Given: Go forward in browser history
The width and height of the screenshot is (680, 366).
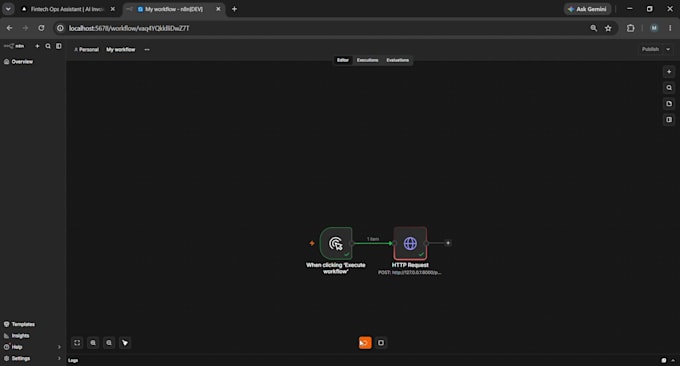Looking at the screenshot, I should 25,28.
